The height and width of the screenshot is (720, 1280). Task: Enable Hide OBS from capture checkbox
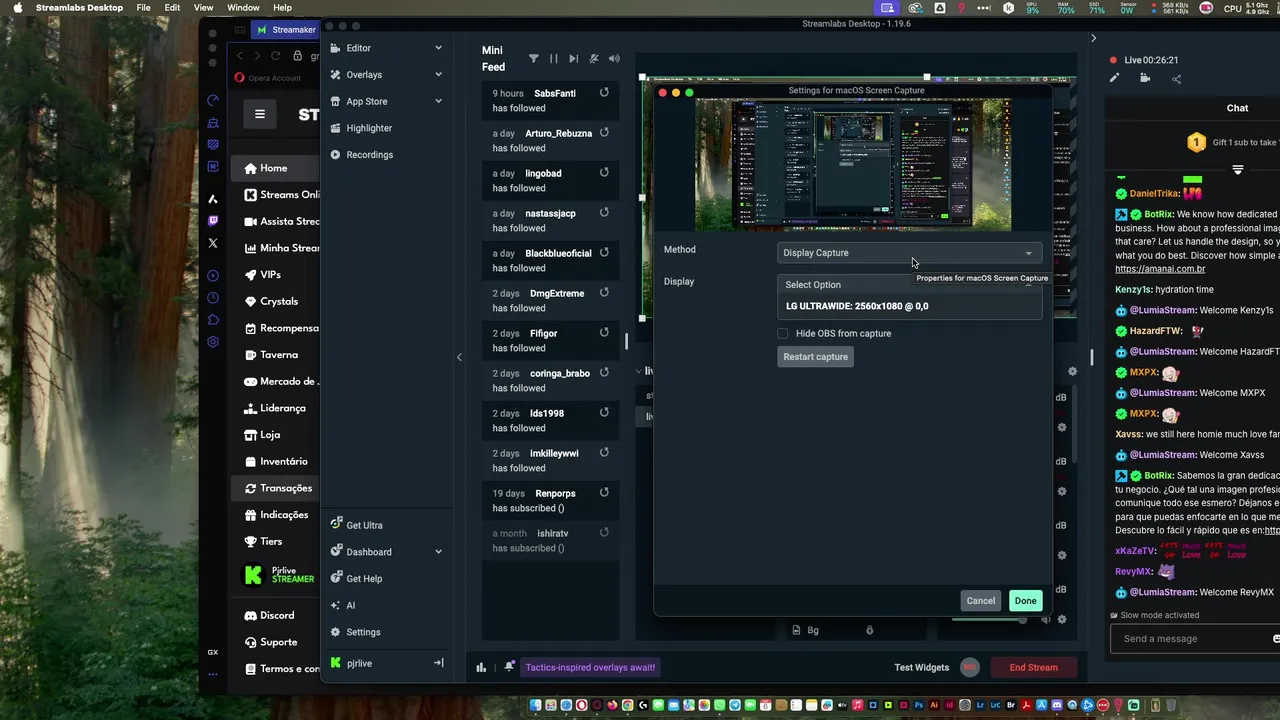[x=783, y=333]
